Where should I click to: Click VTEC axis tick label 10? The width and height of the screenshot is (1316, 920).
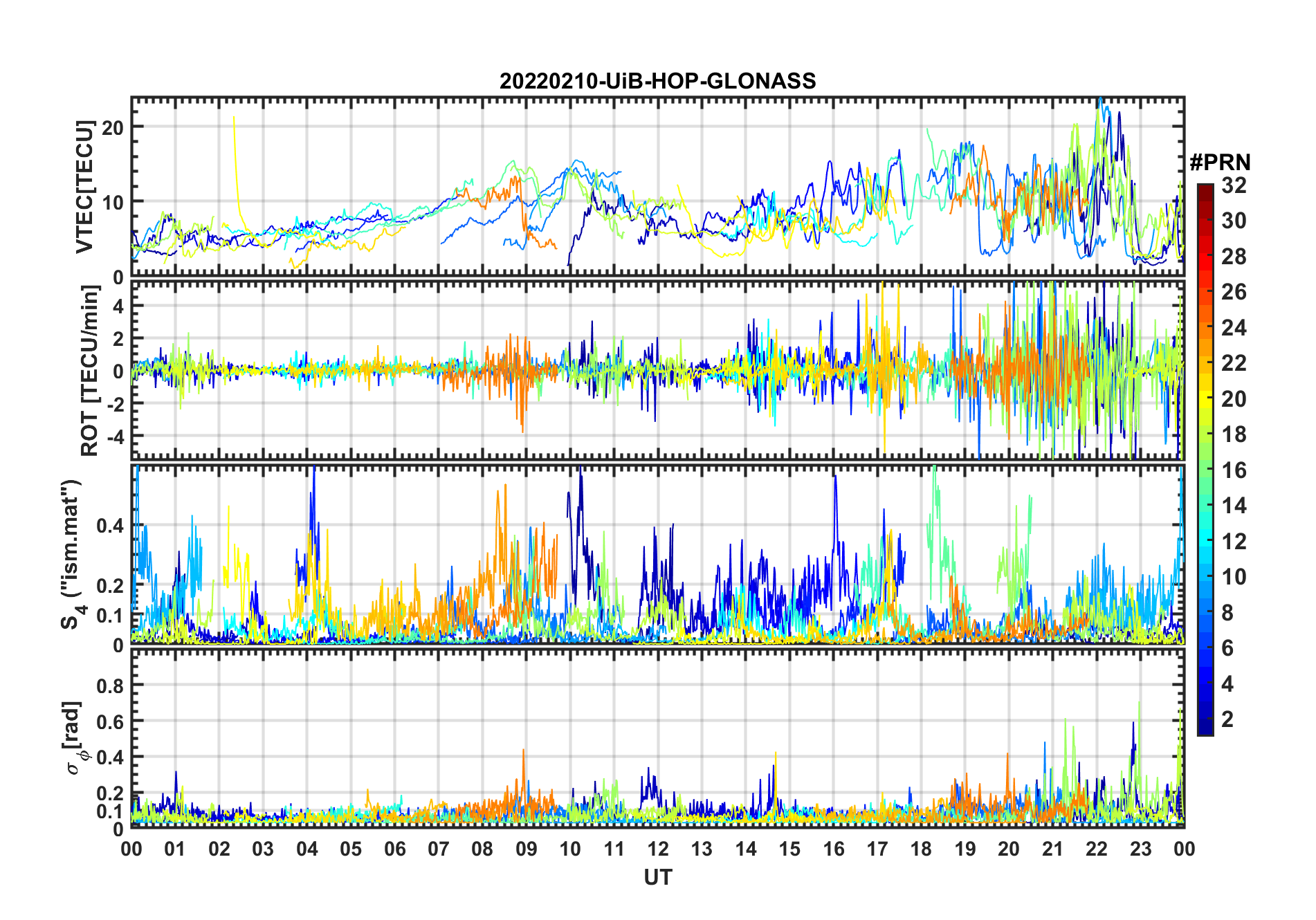coord(113,203)
